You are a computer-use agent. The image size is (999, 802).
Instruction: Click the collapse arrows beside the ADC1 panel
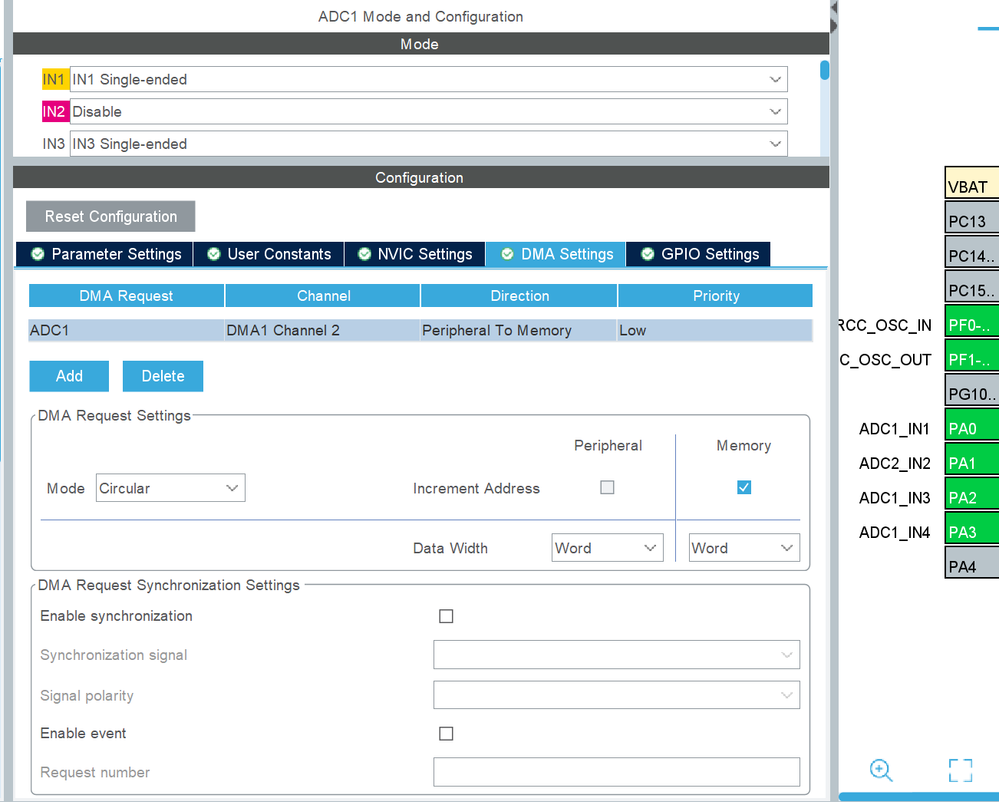coord(833,17)
